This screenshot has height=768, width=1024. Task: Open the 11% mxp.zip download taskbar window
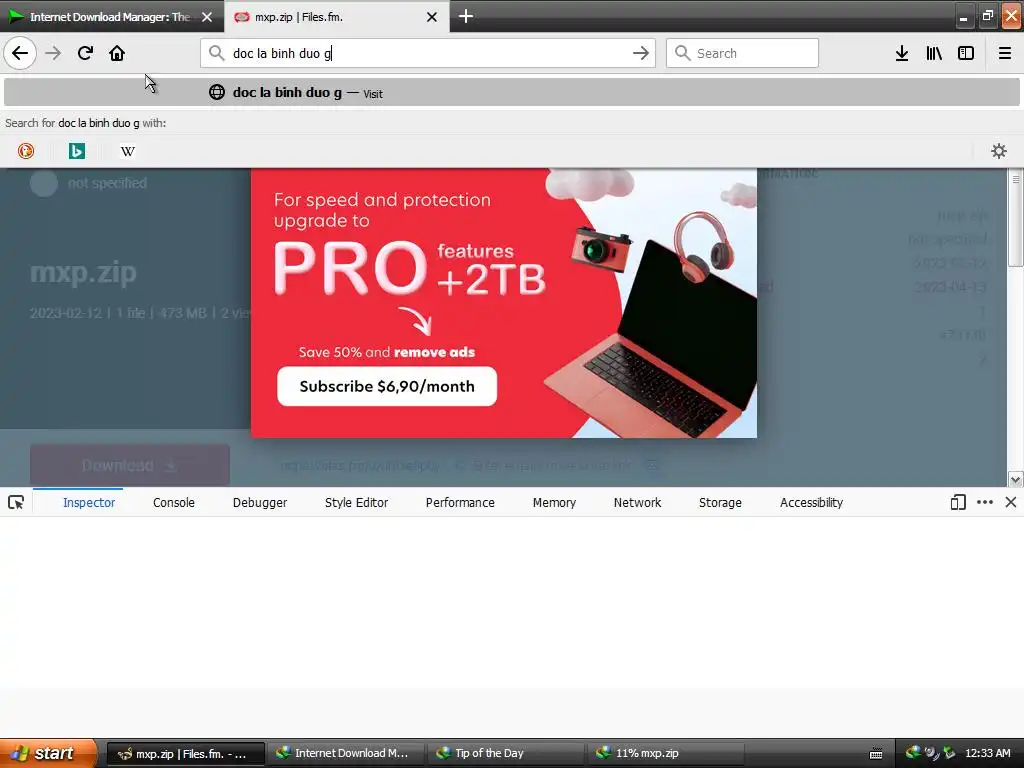[666, 754]
